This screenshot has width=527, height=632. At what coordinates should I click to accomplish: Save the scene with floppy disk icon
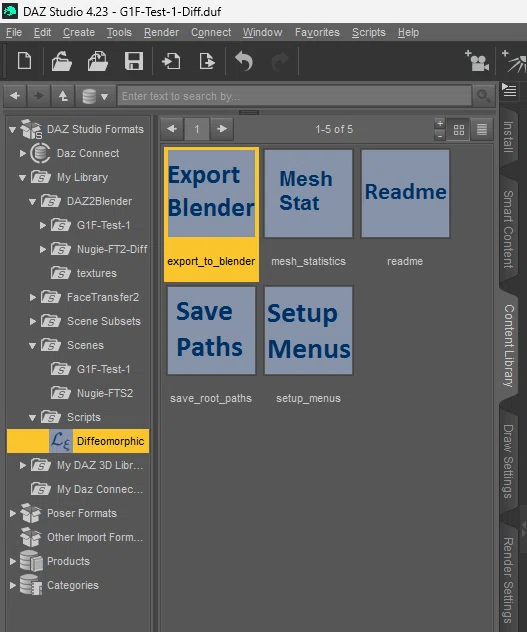click(134, 61)
